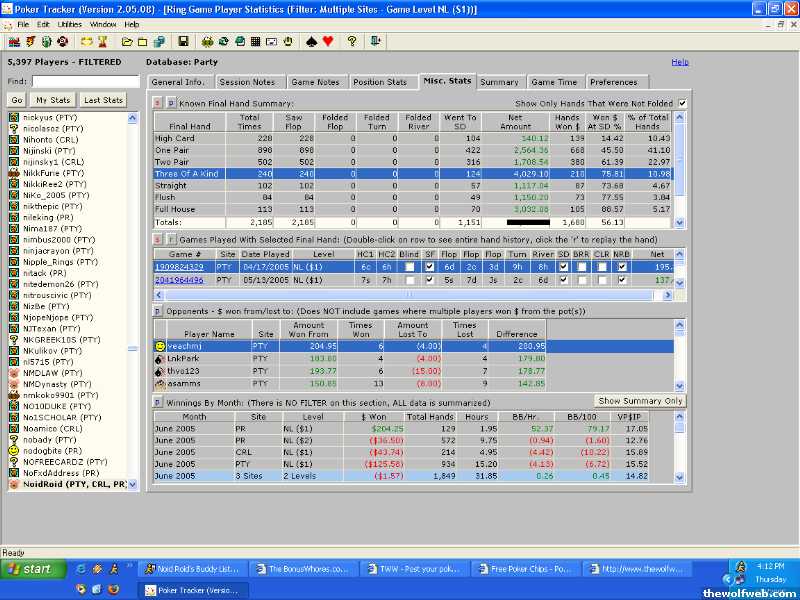This screenshot has height=600, width=800.
Task: Click the red heart toolbar icon
Action: point(327,42)
